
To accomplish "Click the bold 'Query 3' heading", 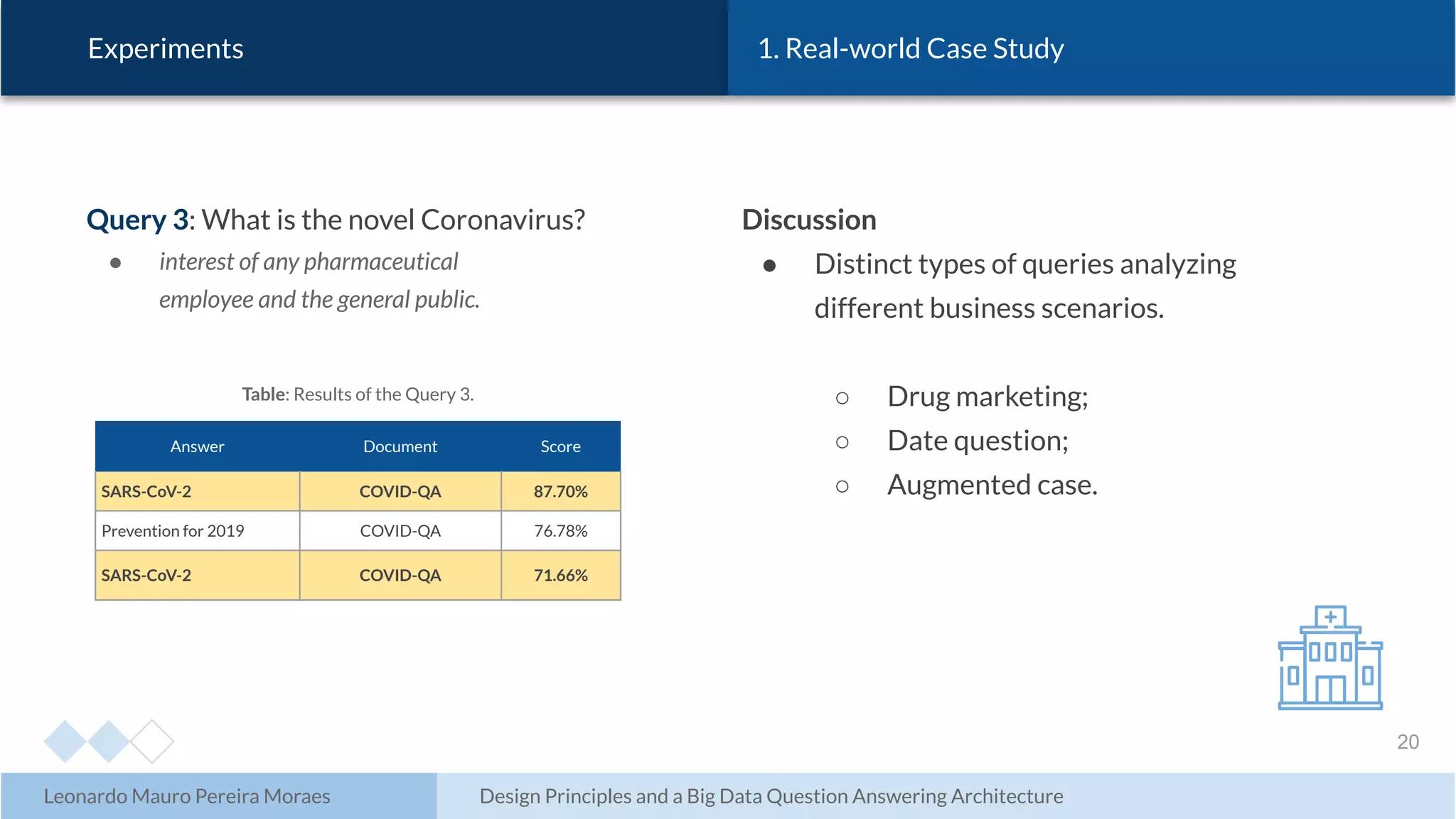I will (137, 220).
